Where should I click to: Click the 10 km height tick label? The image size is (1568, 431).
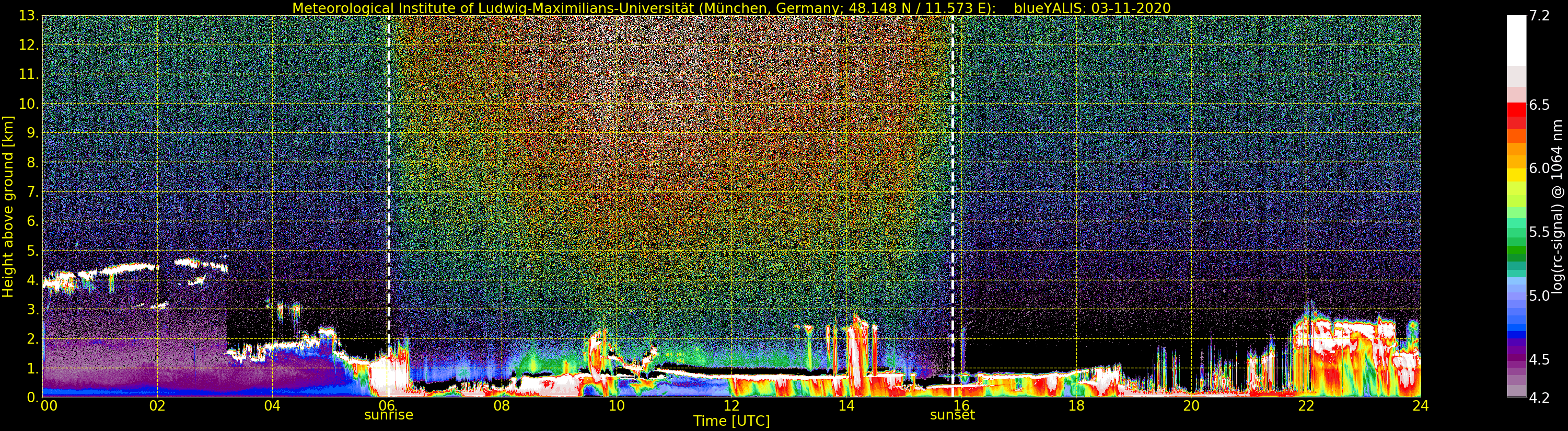(28, 104)
